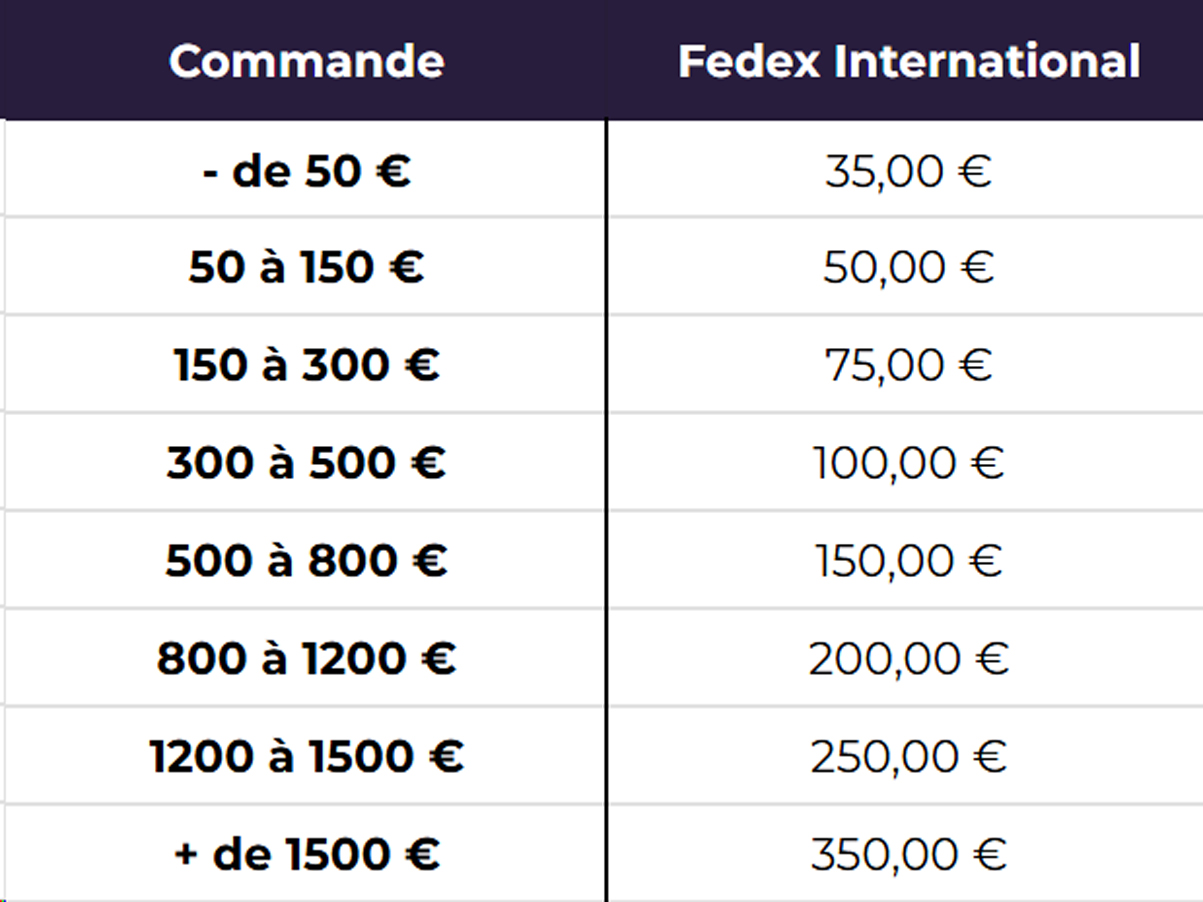Viewport: 1203px width, 902px height.
Task: Select the '- de 50 €' row label
Action: (x=306, y=171)
